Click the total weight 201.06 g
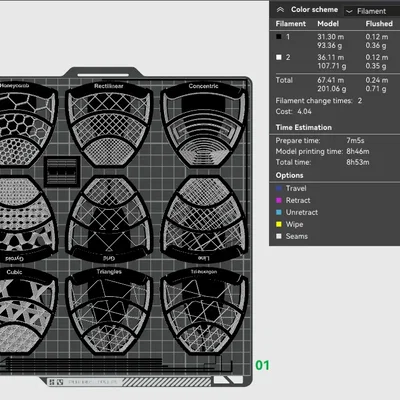The image size is (400, 400). [332, 89]
